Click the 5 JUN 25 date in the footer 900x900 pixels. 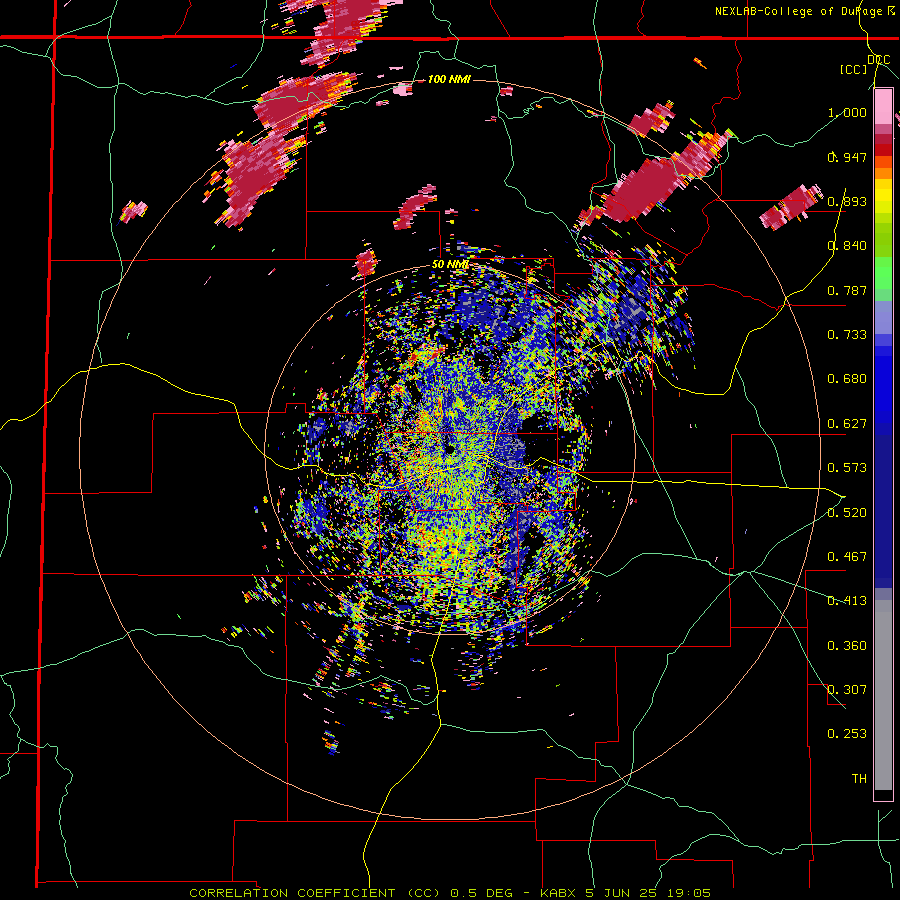[x=622, y=893]
